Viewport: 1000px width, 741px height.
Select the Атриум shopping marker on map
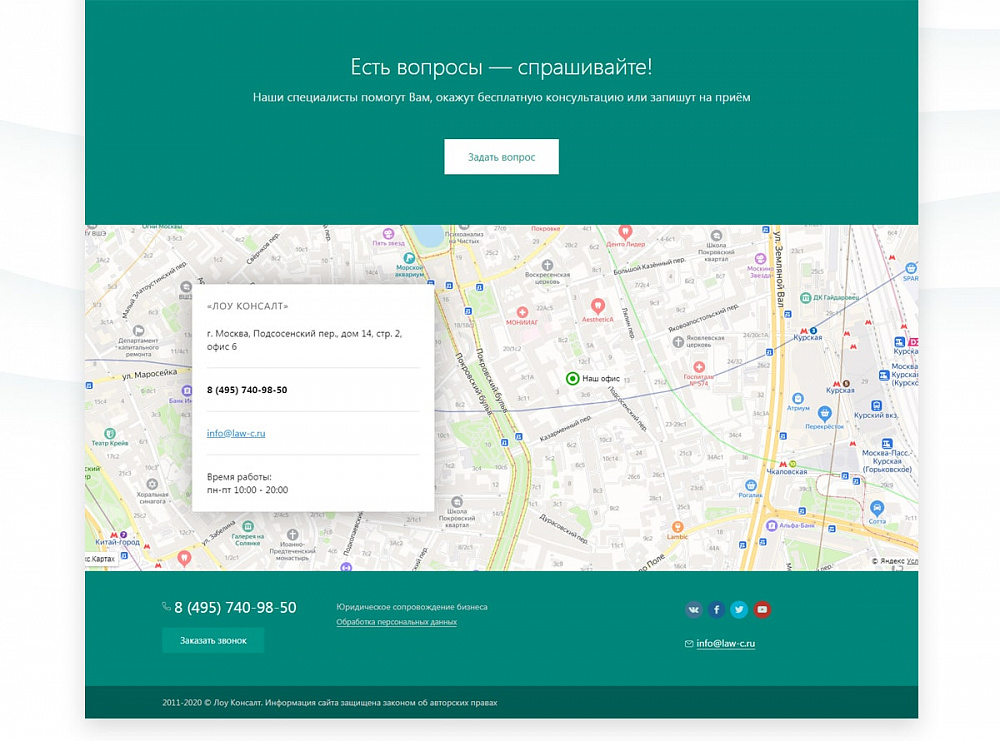pyautogui.click(x=798, y=399)
